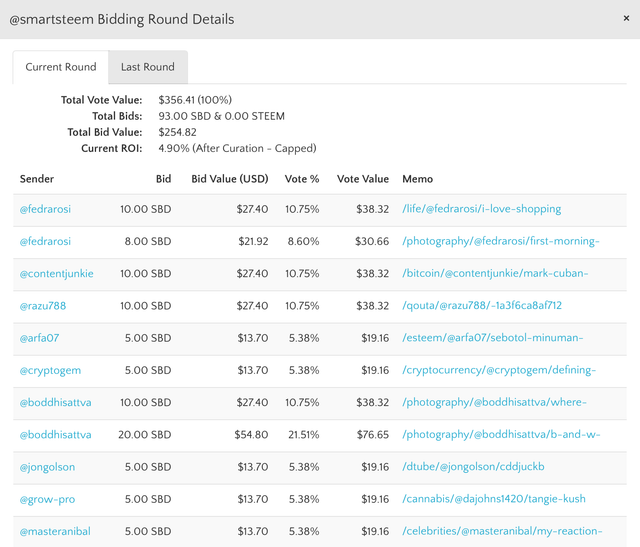Click the Sender column header
The height and width of the screenshot is (547, 640).
pyautogui.click(x=37, y=179)
